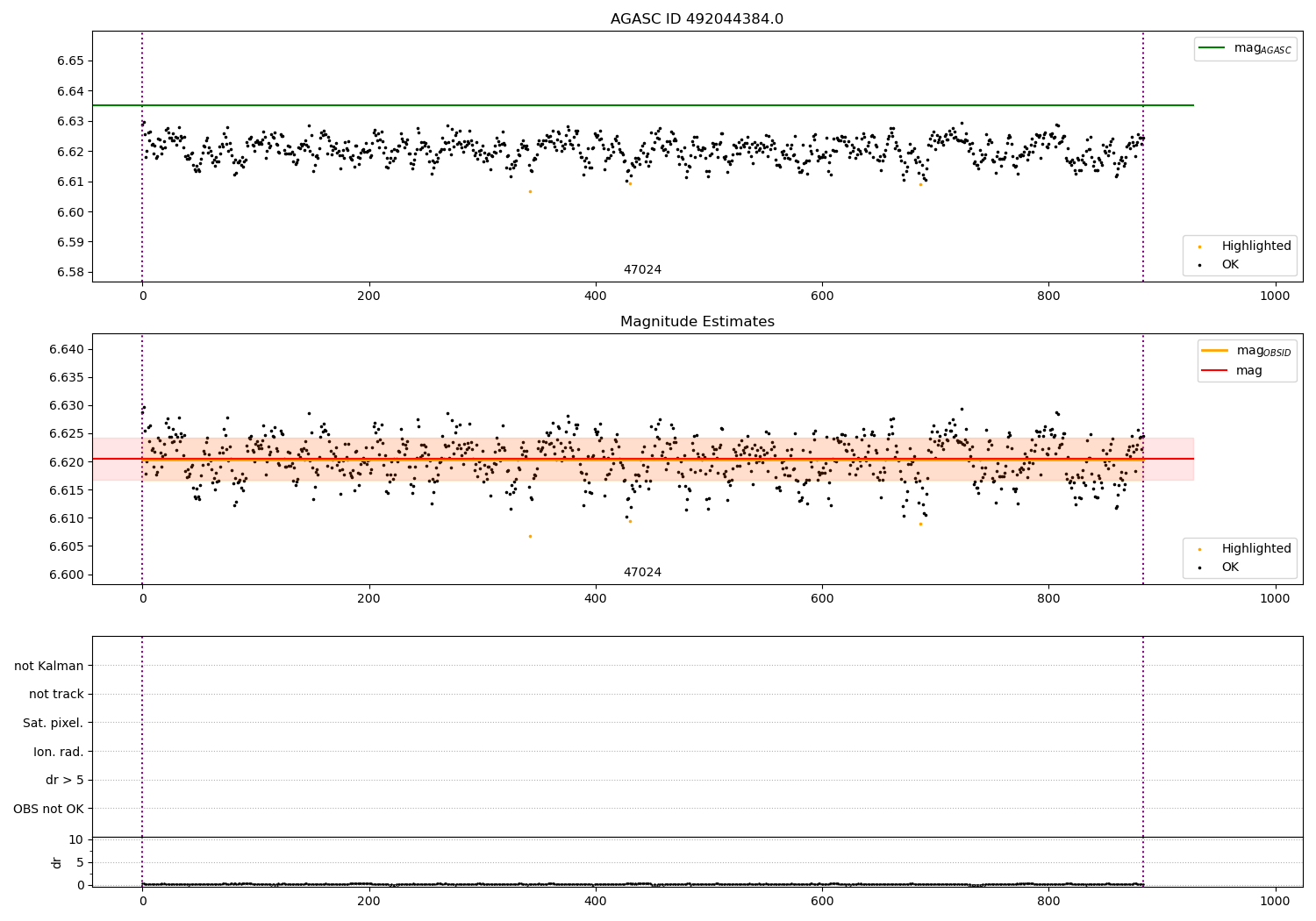Click the 'AGASC ID 492044384.0' plot title

coord(697,19)
